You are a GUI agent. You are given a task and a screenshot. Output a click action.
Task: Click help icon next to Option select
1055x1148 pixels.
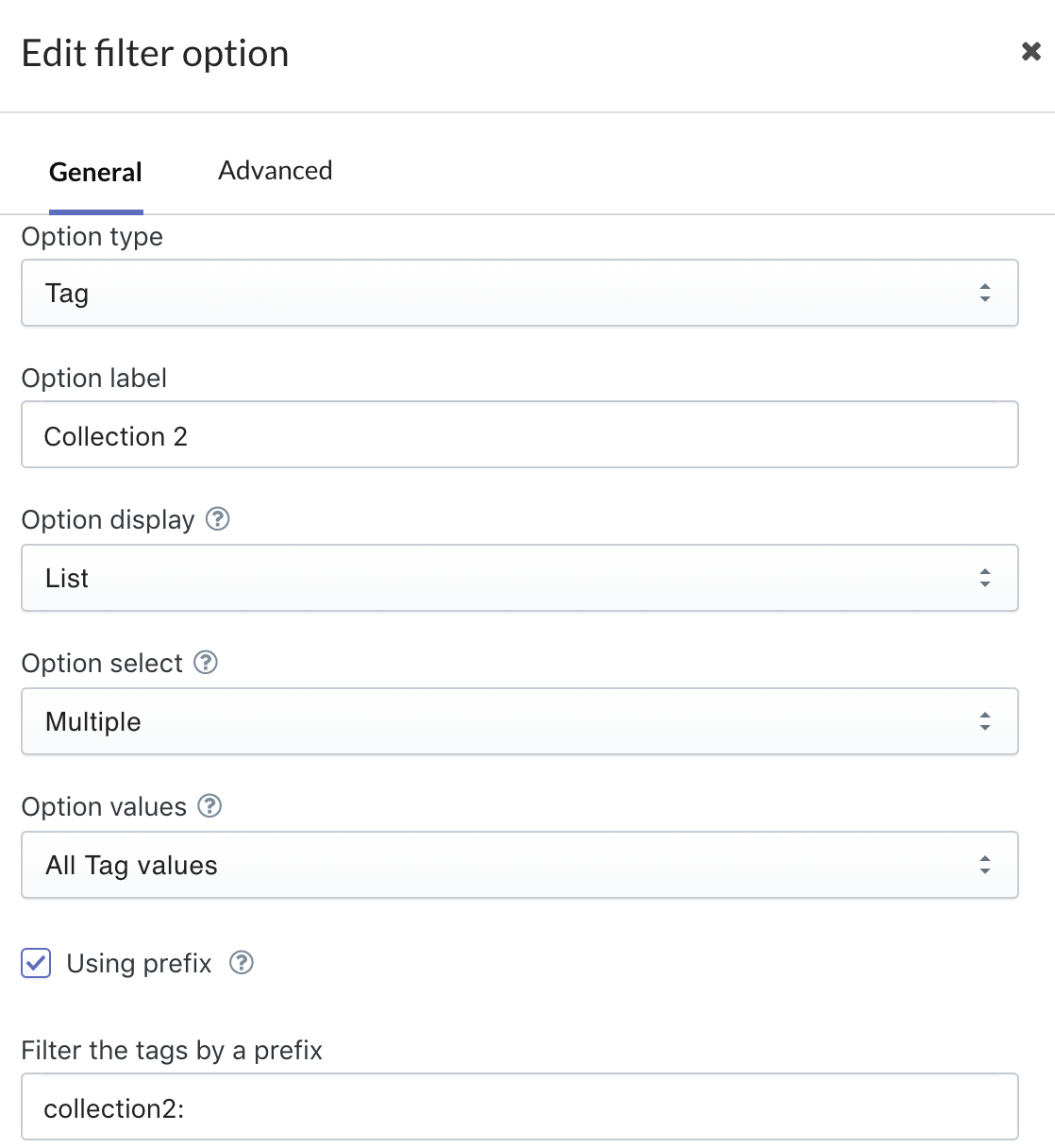pyautogui.click(x=206, y=663)
